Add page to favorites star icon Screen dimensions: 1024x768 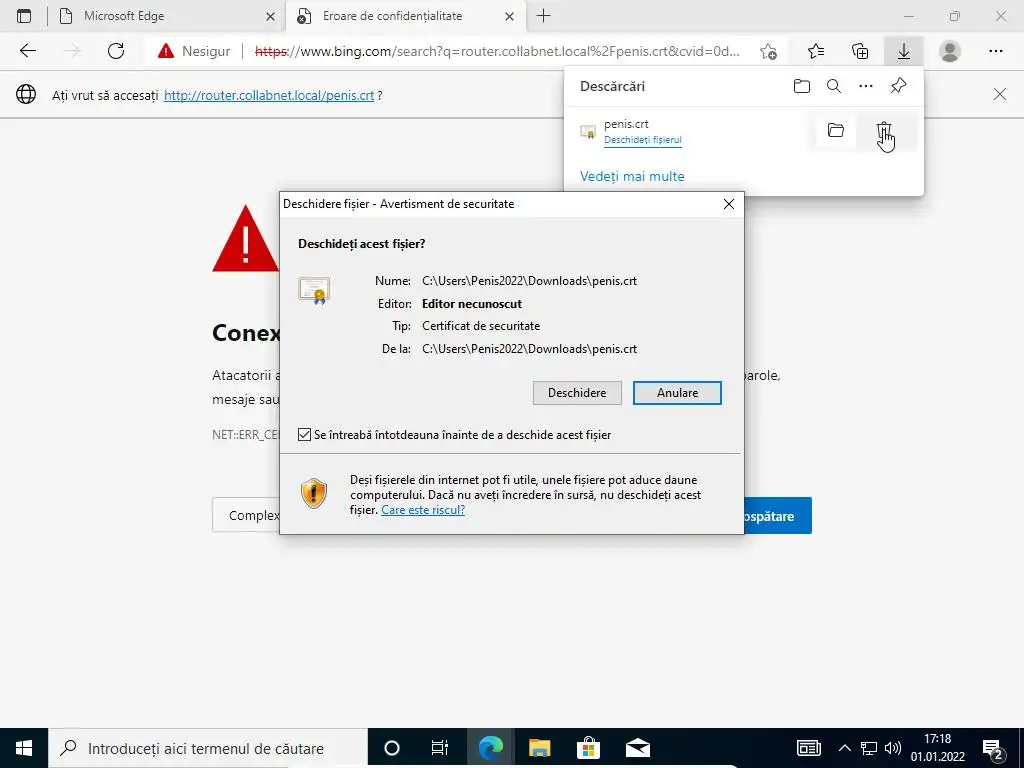point(769,51)
